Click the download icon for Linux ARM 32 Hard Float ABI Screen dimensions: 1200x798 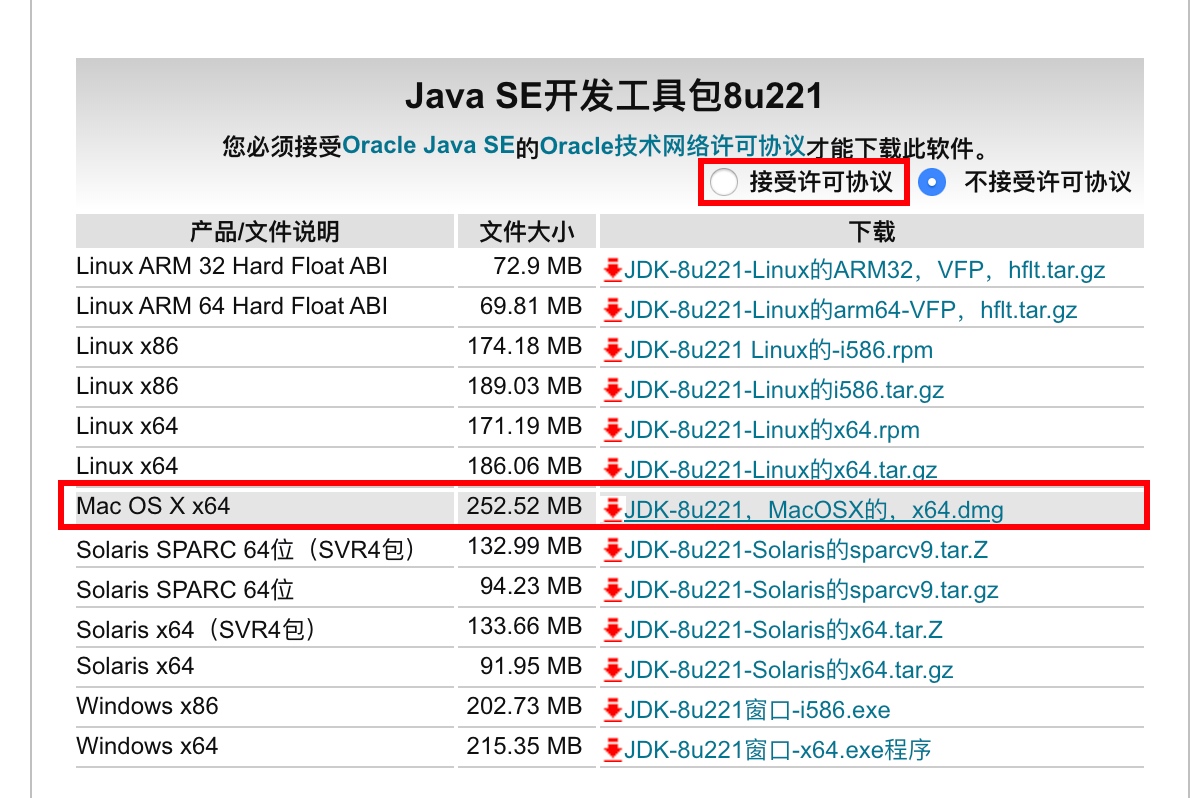coord(614,267)
